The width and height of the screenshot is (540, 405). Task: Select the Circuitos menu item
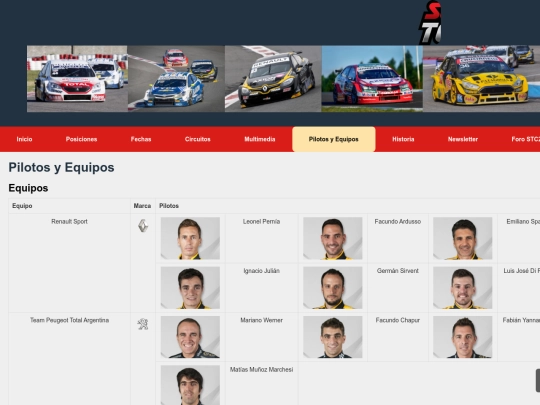pos(197,139)
